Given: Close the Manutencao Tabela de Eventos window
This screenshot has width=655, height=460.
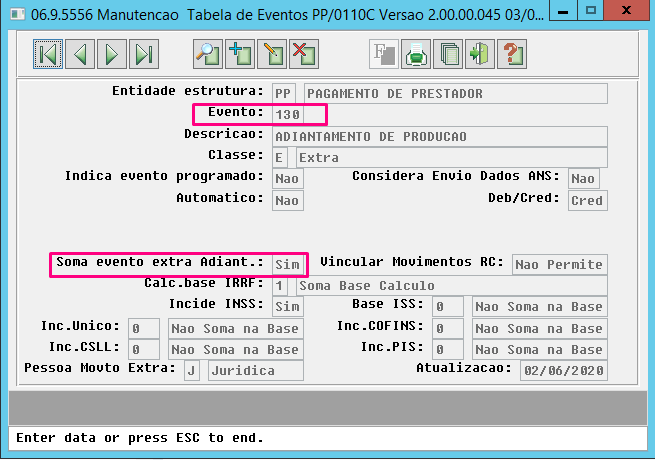Looking at the screenshot, I should coord(626,10).
